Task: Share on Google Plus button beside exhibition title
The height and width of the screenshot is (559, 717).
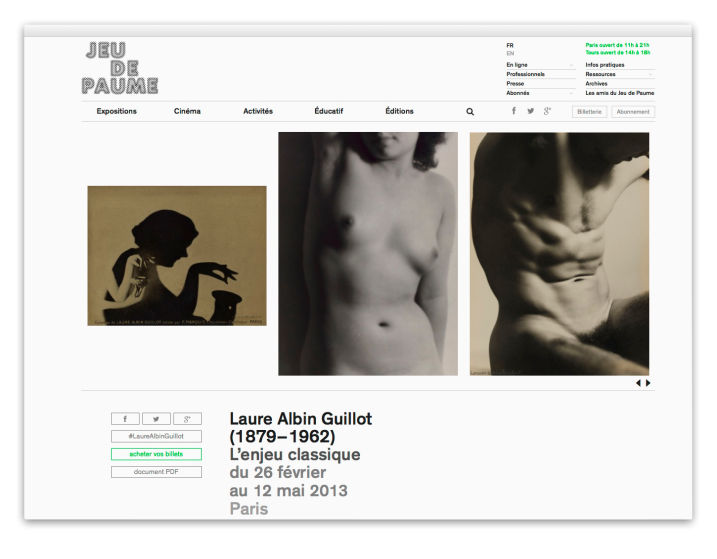Action: pyautogui.click(x=187, y=419)
